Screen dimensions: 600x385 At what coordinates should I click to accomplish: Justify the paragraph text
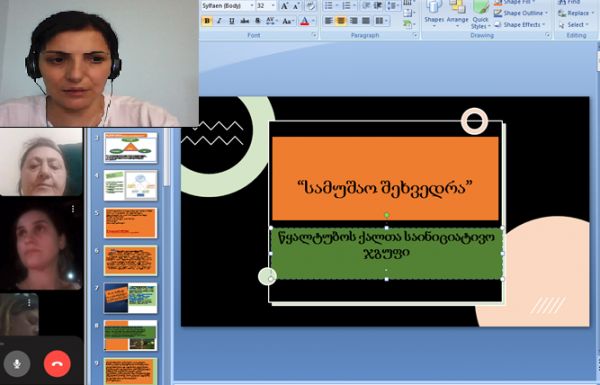coord(366,21)
